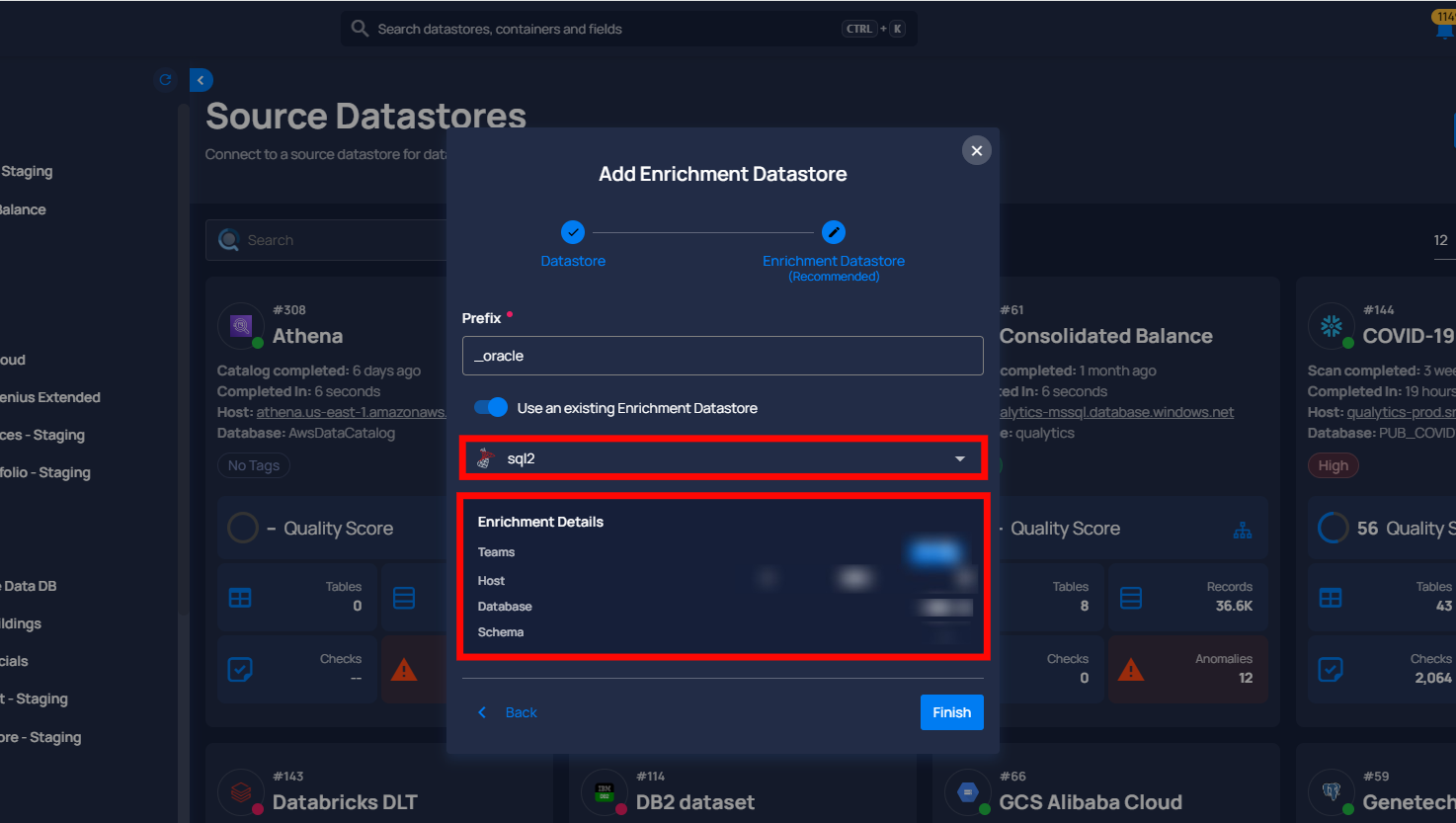1456x823 pixels.
Task: Open the athena.us-east-1.amazonaws host link
Action: tap(351, 412)
